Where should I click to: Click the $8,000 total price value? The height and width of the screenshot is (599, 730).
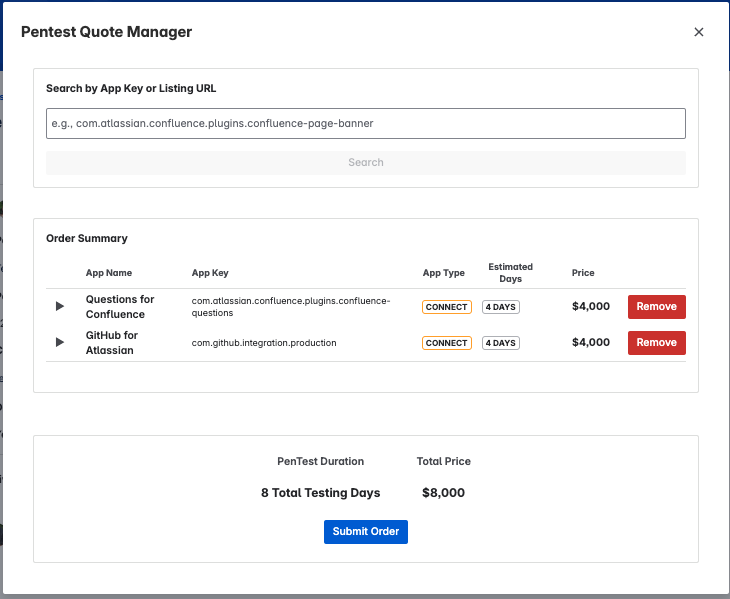pyautogui.click(x=441, y=493)
